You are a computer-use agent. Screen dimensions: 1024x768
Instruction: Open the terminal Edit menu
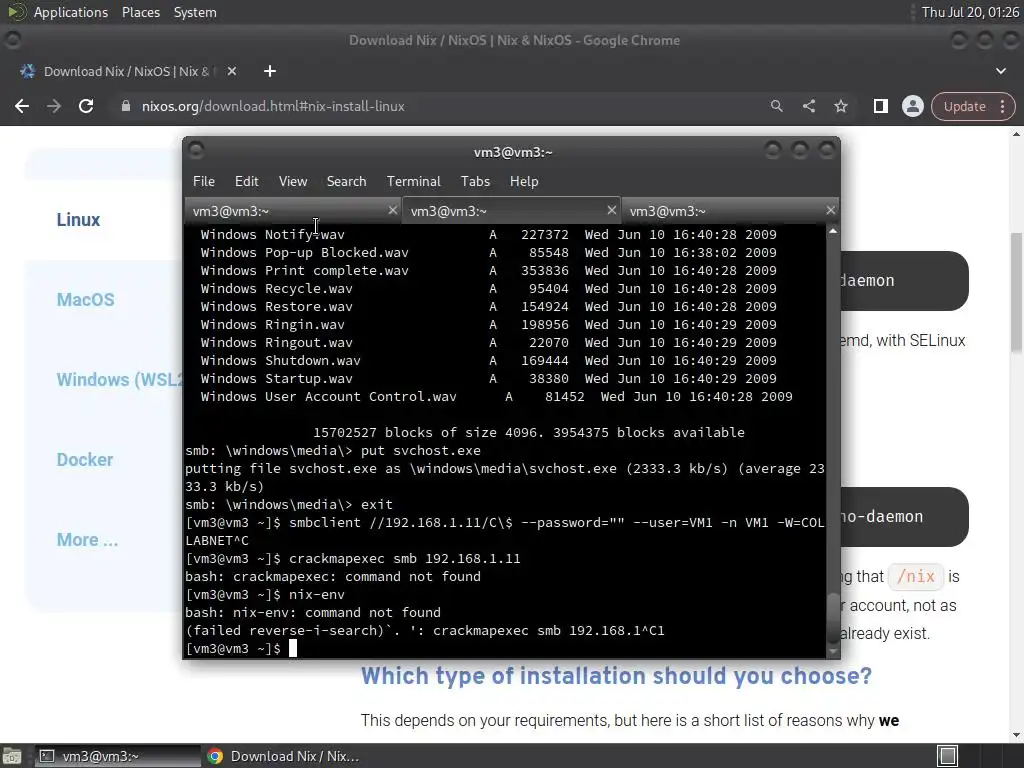(x=246, y=182)
